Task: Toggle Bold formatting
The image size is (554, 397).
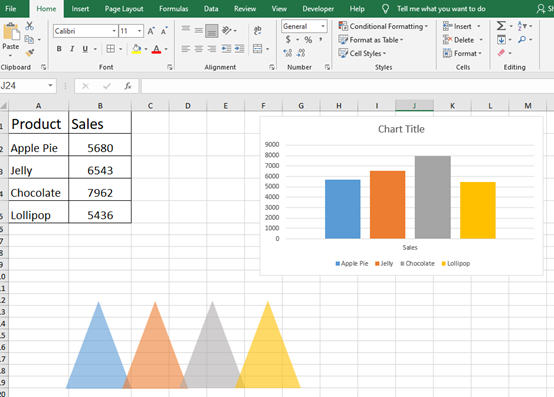Action: pos(59,49)
